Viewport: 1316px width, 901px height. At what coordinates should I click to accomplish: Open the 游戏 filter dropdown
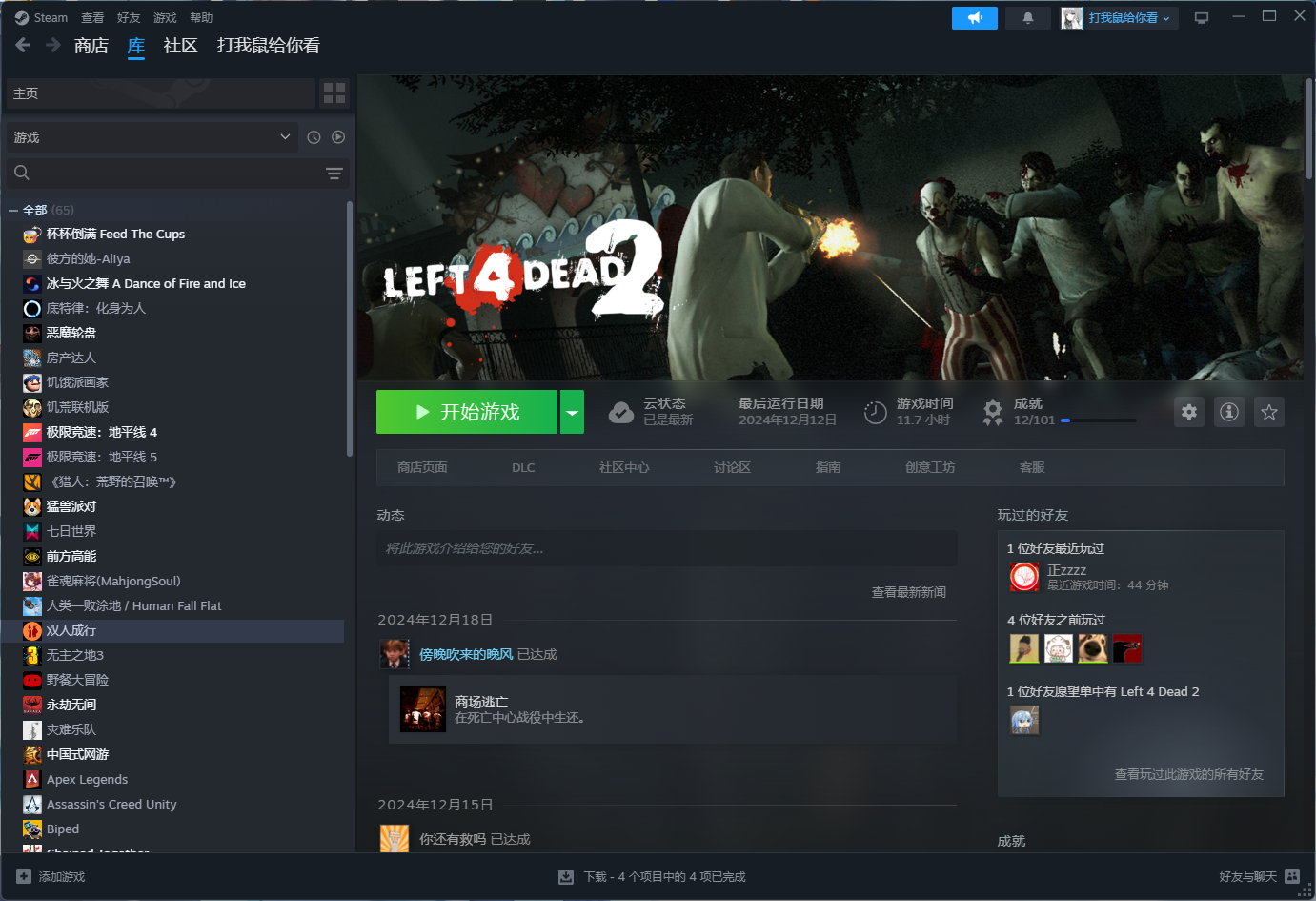(x=152, y=137)
